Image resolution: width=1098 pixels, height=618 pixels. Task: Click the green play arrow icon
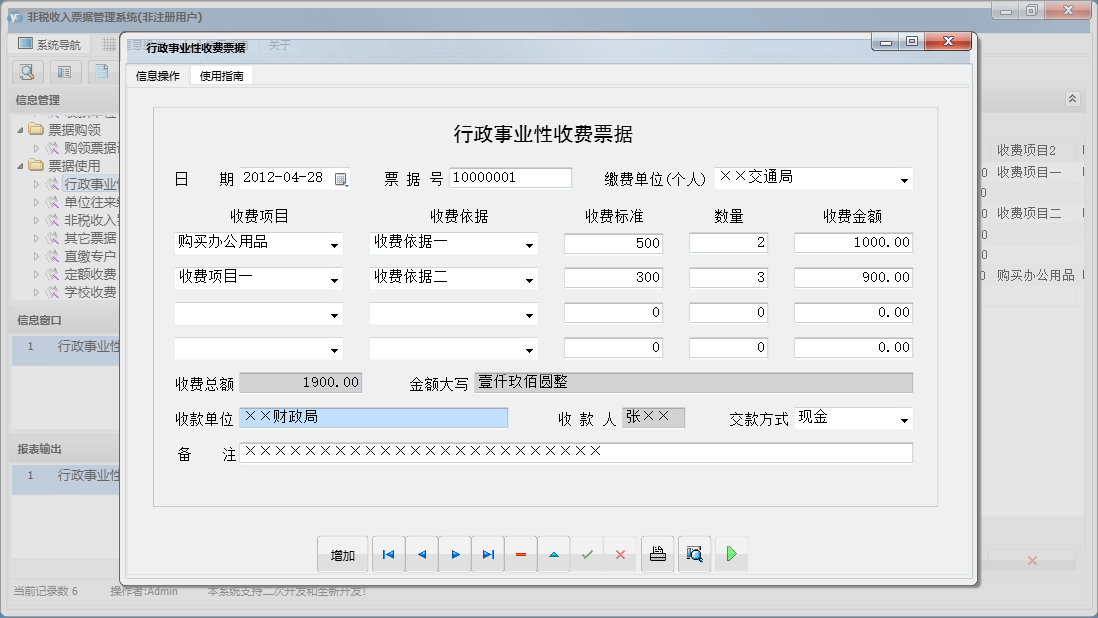[x=731, y=554]
